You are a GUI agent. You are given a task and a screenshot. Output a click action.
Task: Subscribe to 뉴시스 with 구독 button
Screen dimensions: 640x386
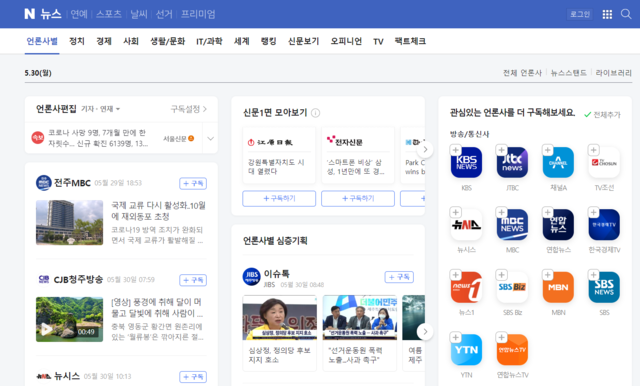193,377
